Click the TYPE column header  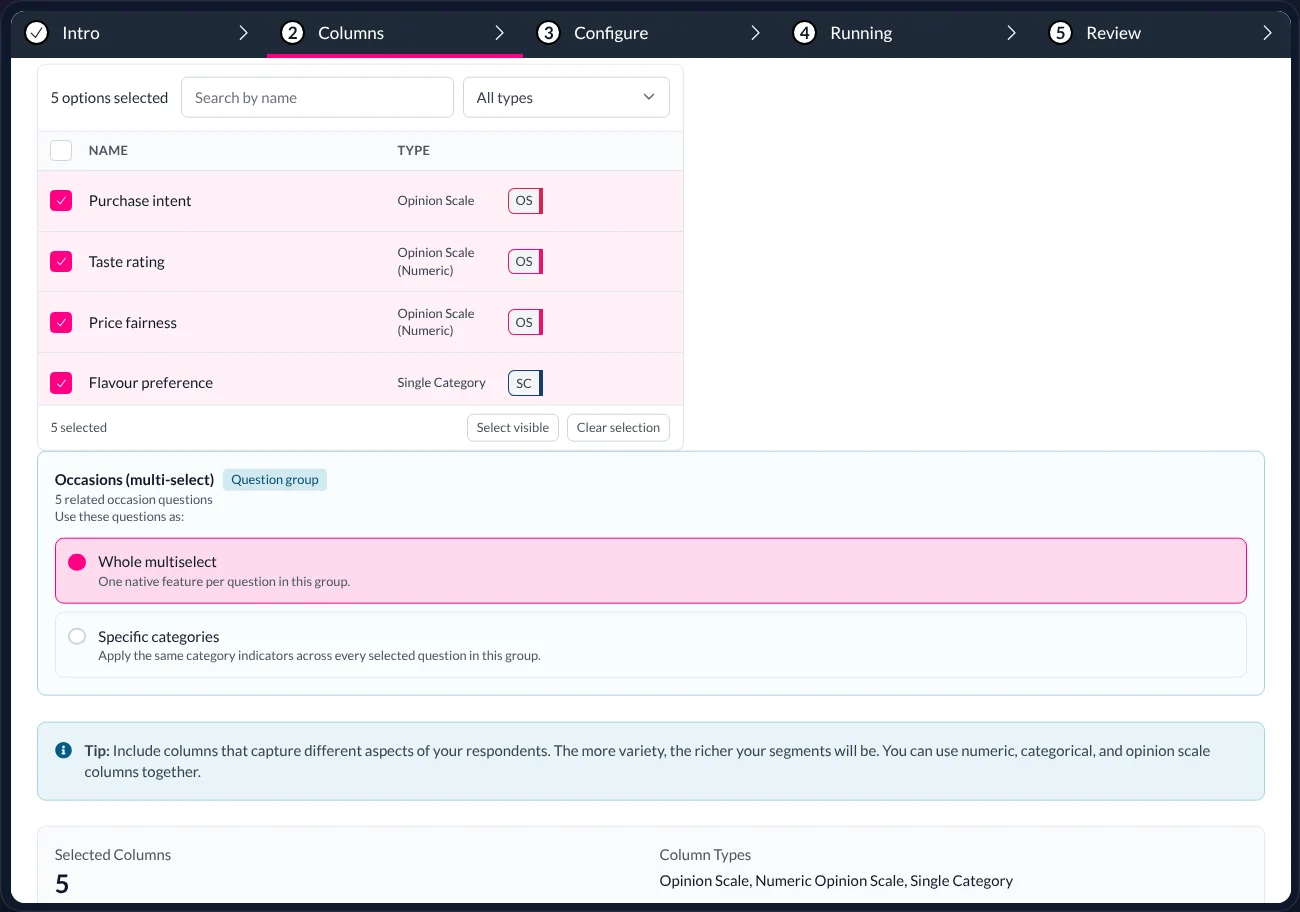(x=413, y=151)
